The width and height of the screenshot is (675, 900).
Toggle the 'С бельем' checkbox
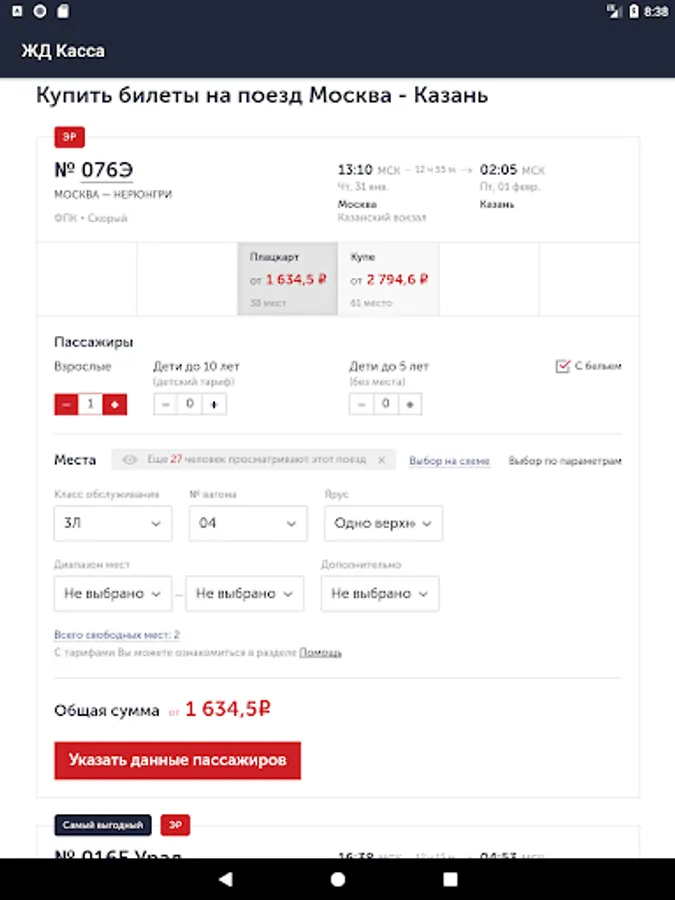[x=562, y=366]
